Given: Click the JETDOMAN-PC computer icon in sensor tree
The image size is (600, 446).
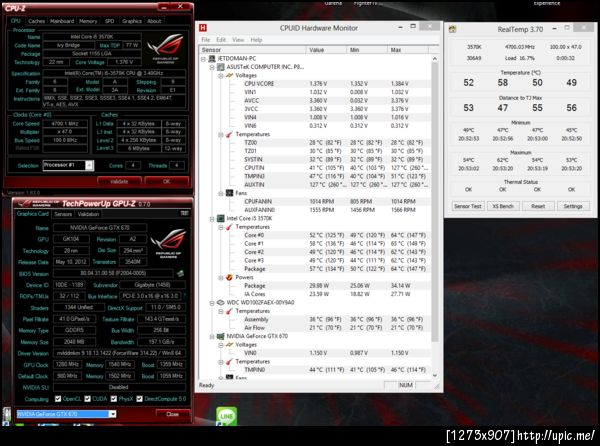Looking at the screenshot, I should (x=212, y=59).
